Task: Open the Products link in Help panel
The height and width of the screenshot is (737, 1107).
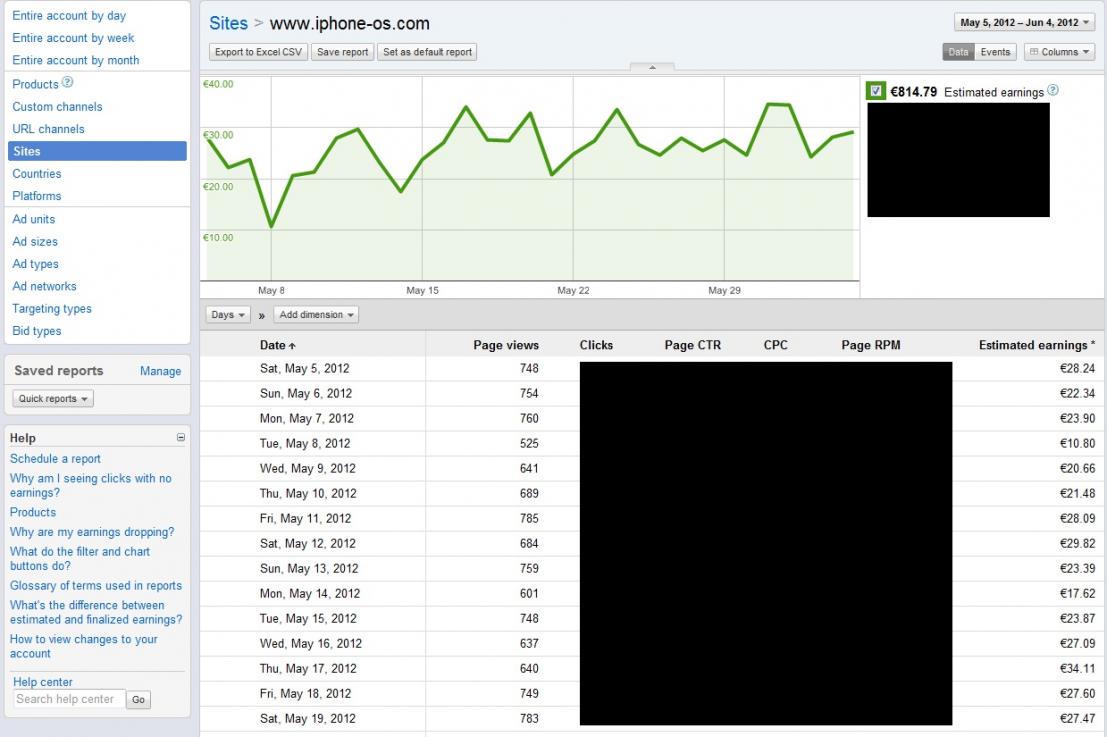Action: 32,513
